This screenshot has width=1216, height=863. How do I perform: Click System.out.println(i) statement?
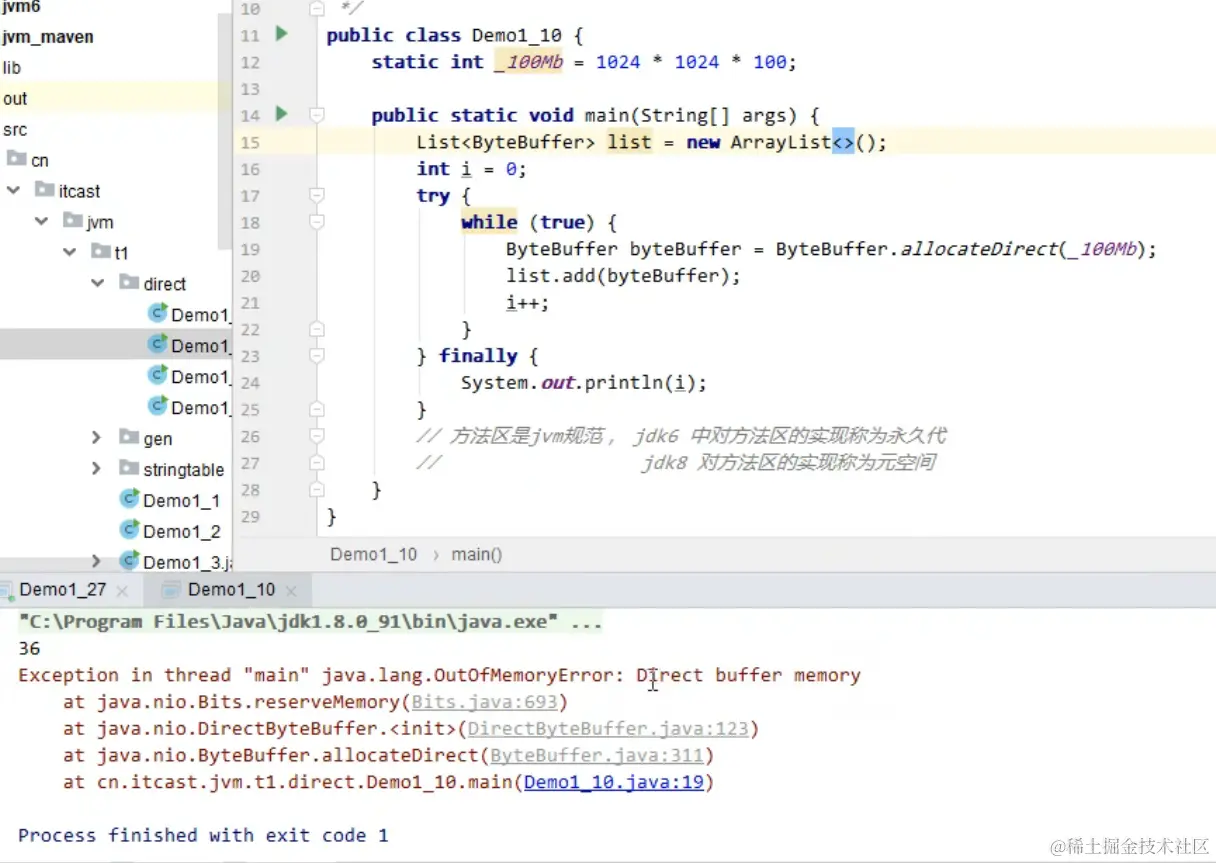click(584, 383)
